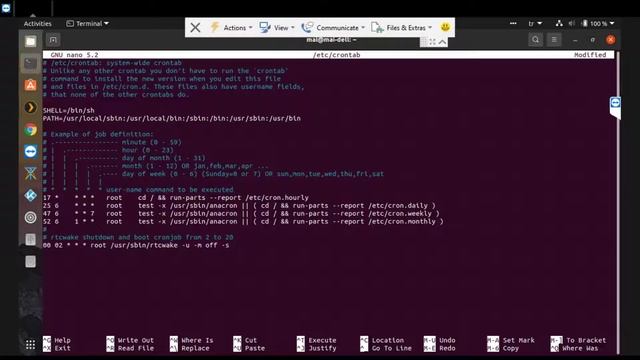Click the Undo shortcut label
This screenshot has width=640, height=360.
coord(447,340)
